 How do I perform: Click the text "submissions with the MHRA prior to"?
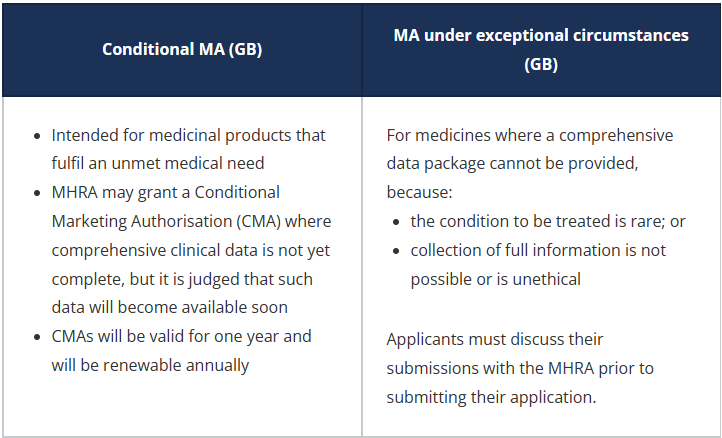coord(520,368)
